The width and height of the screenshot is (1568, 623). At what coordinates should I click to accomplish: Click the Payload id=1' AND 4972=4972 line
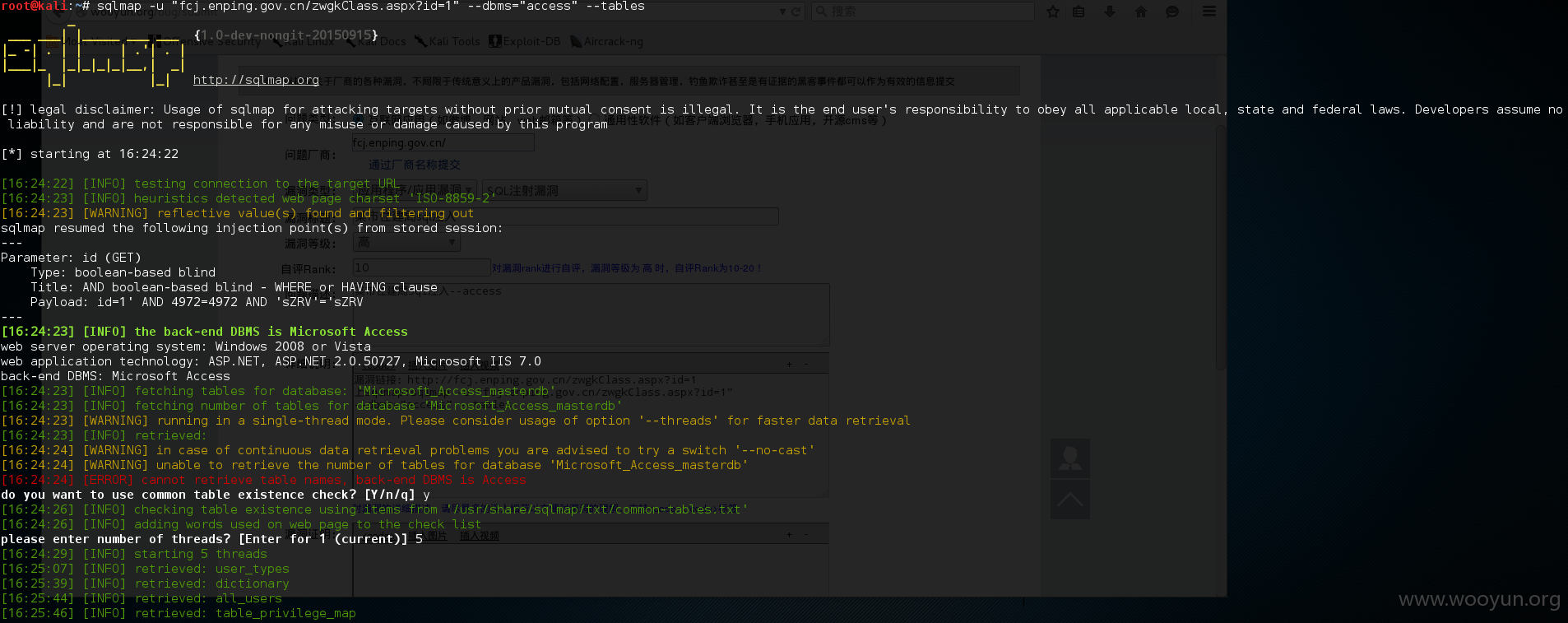click(197, 302)
